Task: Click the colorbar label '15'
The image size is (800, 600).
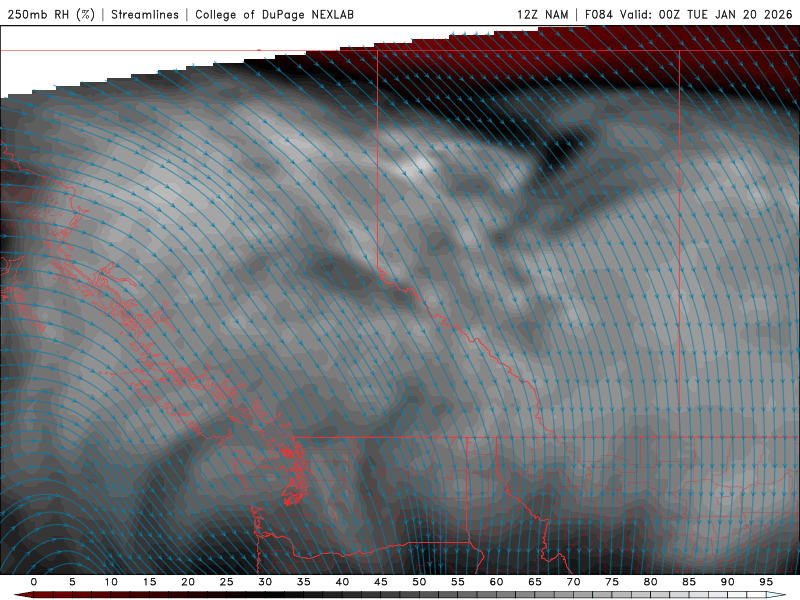Action: (149, 582)
